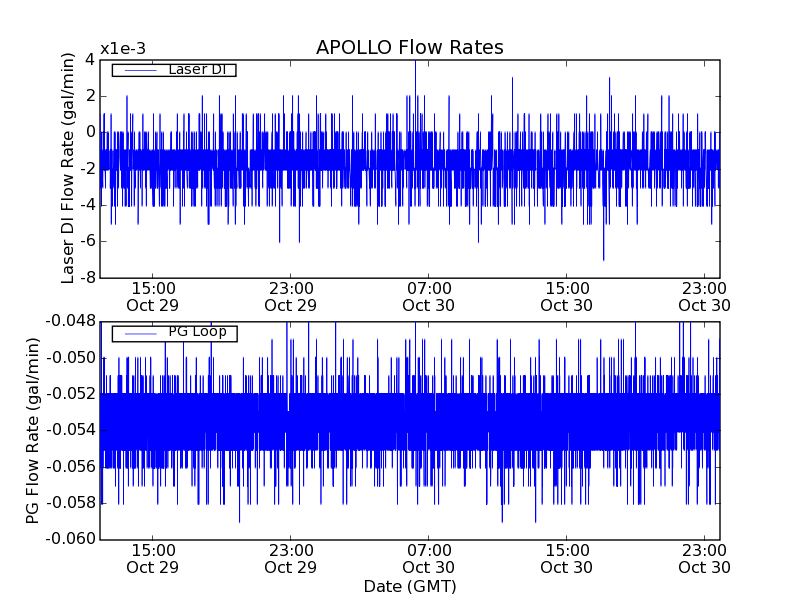
Task: Click bottom plot 23:00 Oct 30 tick label
Action: (705, 559)
